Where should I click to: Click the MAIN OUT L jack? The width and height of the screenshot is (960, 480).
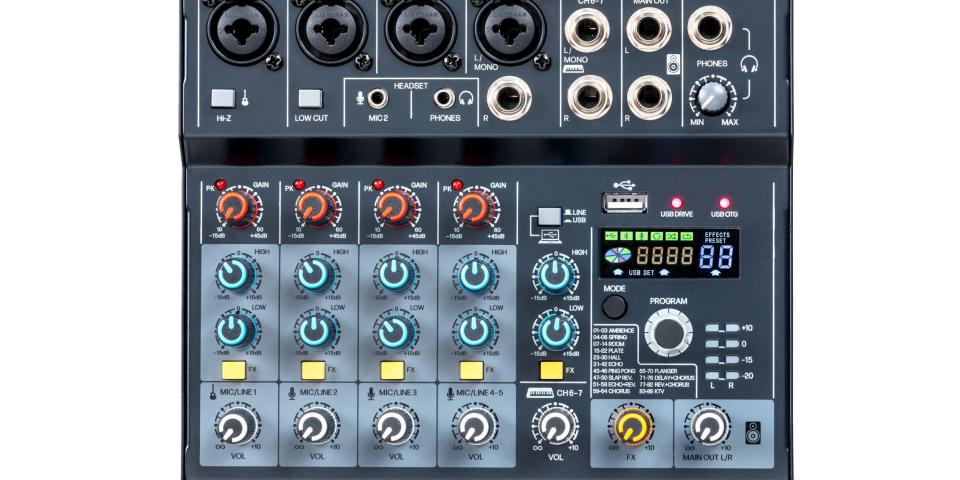(x=648, y=29)
